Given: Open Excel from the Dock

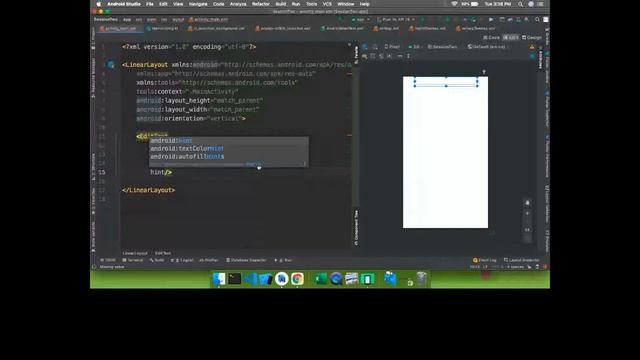Looking at the screenshot, I should tap(320, 279).
